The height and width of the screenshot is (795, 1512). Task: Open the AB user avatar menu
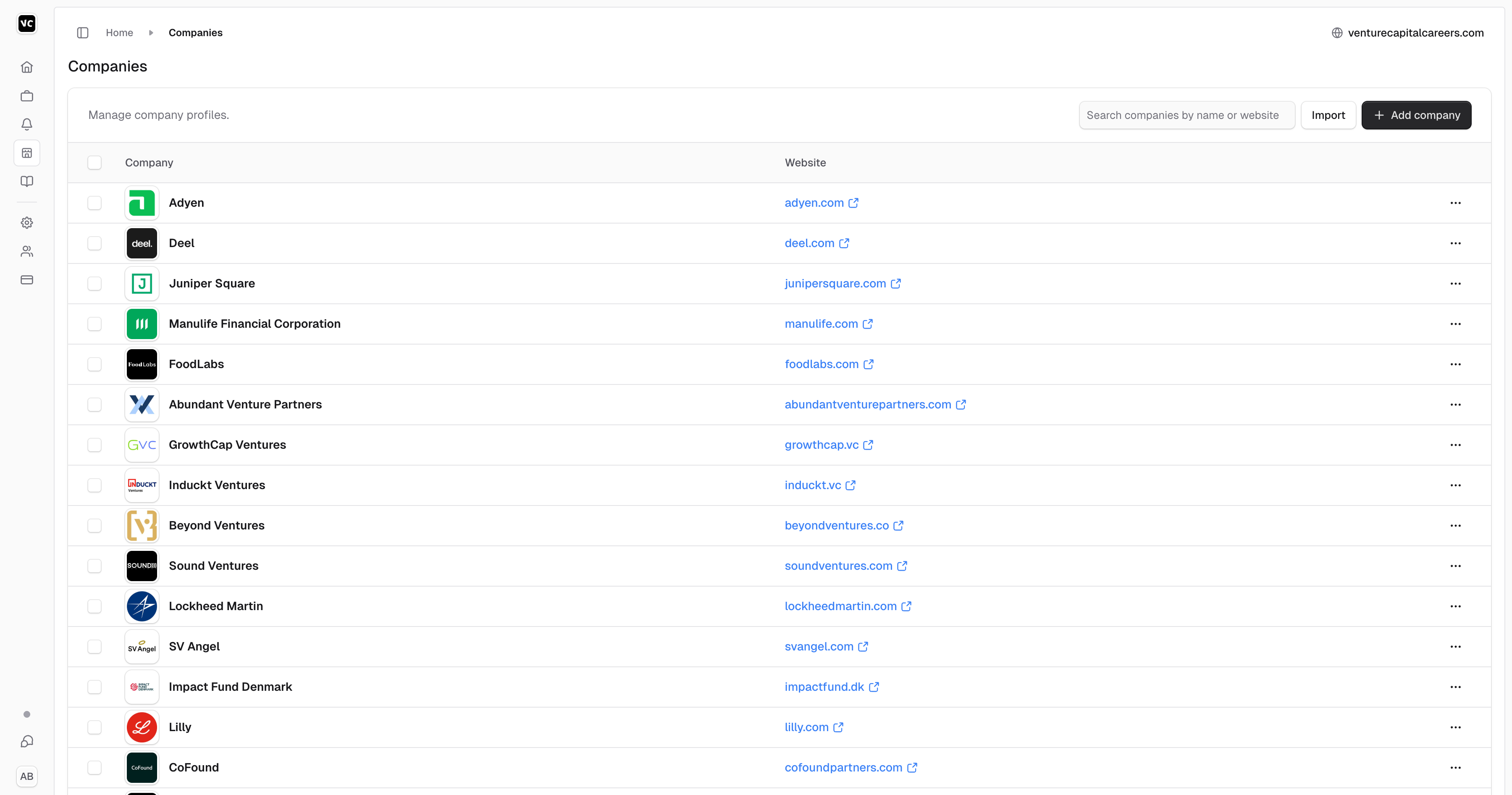pyautogui.click(x=26, y=776)
